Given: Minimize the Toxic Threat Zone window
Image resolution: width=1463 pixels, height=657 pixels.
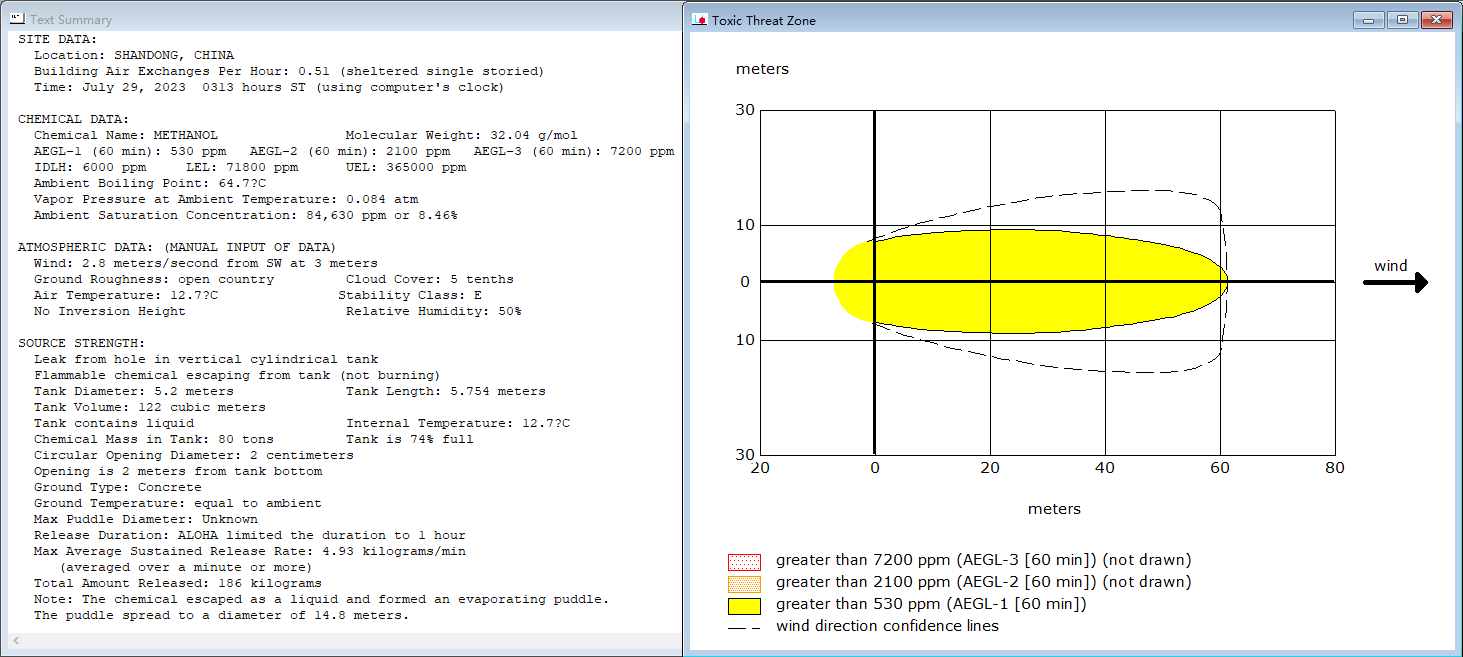Looking at the screenshot, I should coord(1368,19).
